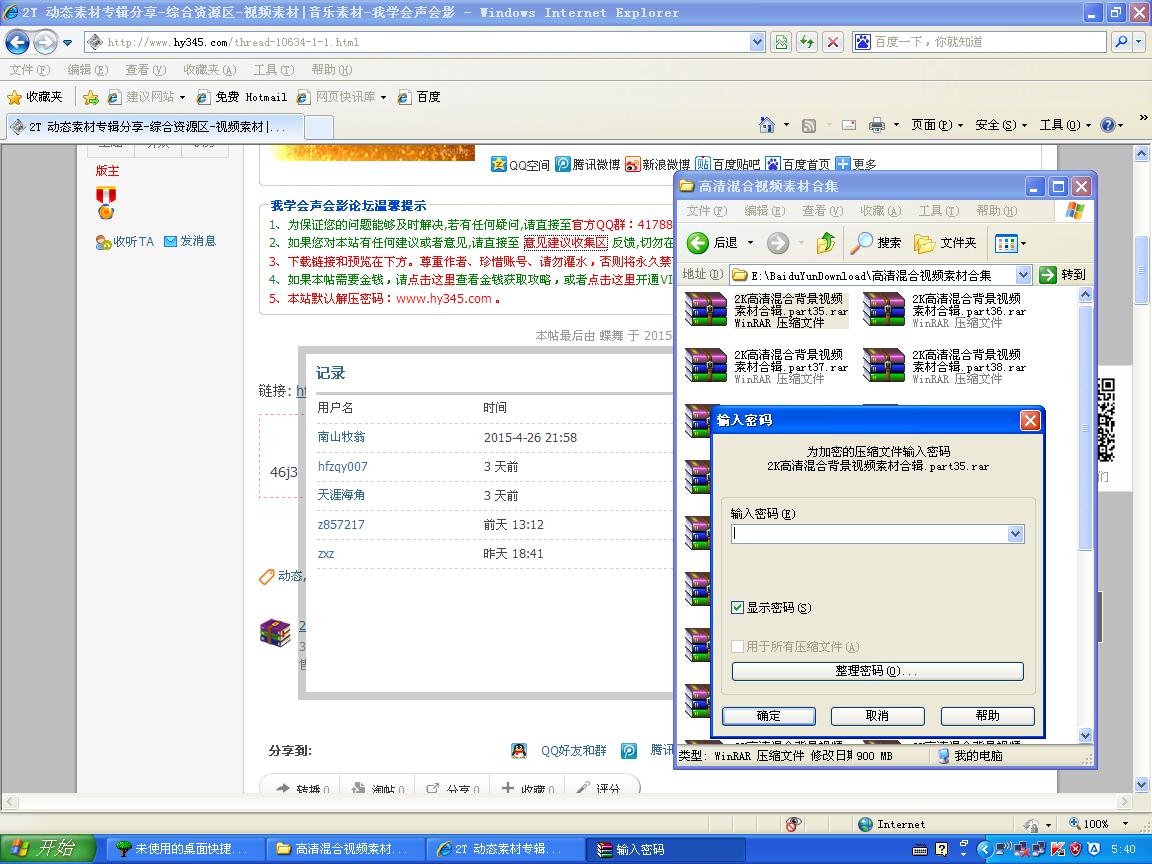Click the printer icon in IE command bar
The height and width of the screenshot is (864, 1152).
pyautogui.click(x=876, y=125)
